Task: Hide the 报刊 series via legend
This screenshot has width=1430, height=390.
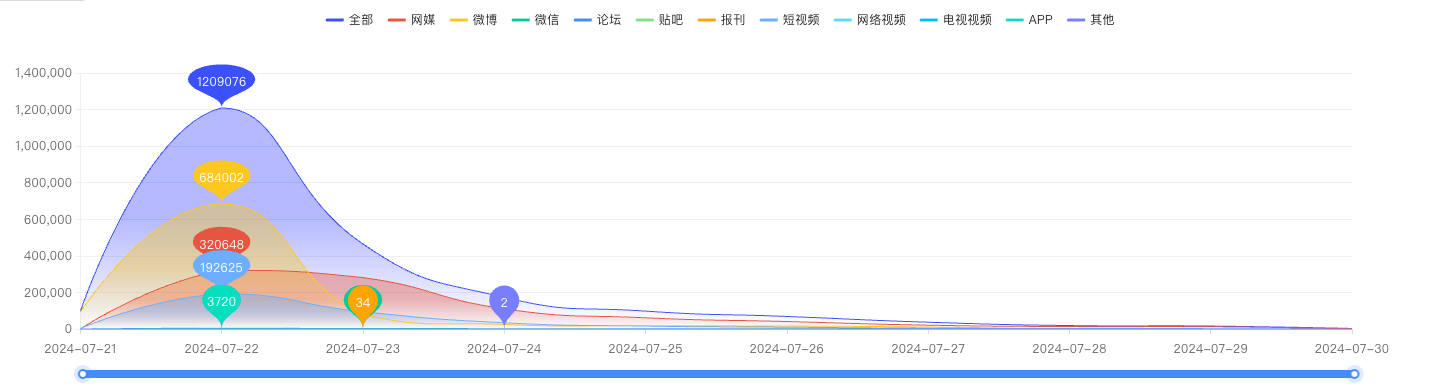Action: pyautogui.click(x=721, y=20)
